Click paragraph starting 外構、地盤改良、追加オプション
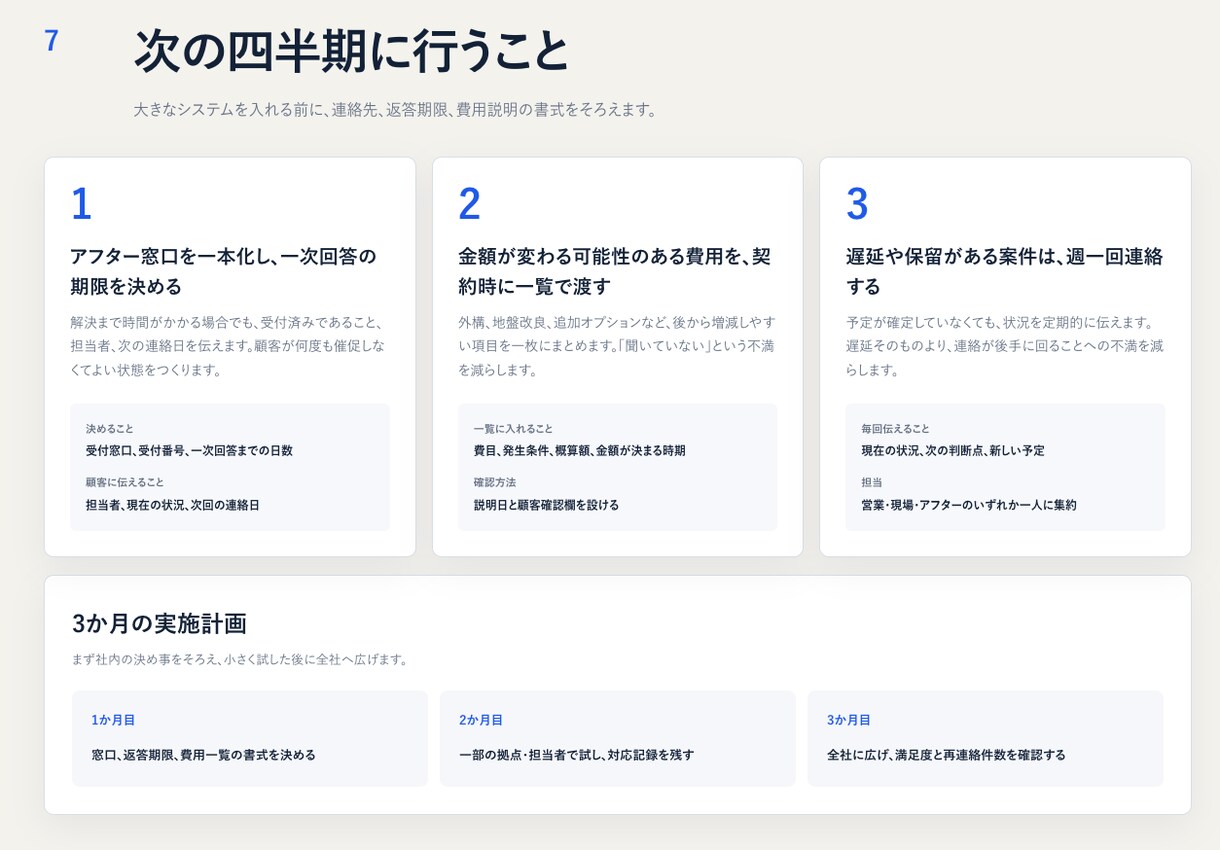 point(616,346)
